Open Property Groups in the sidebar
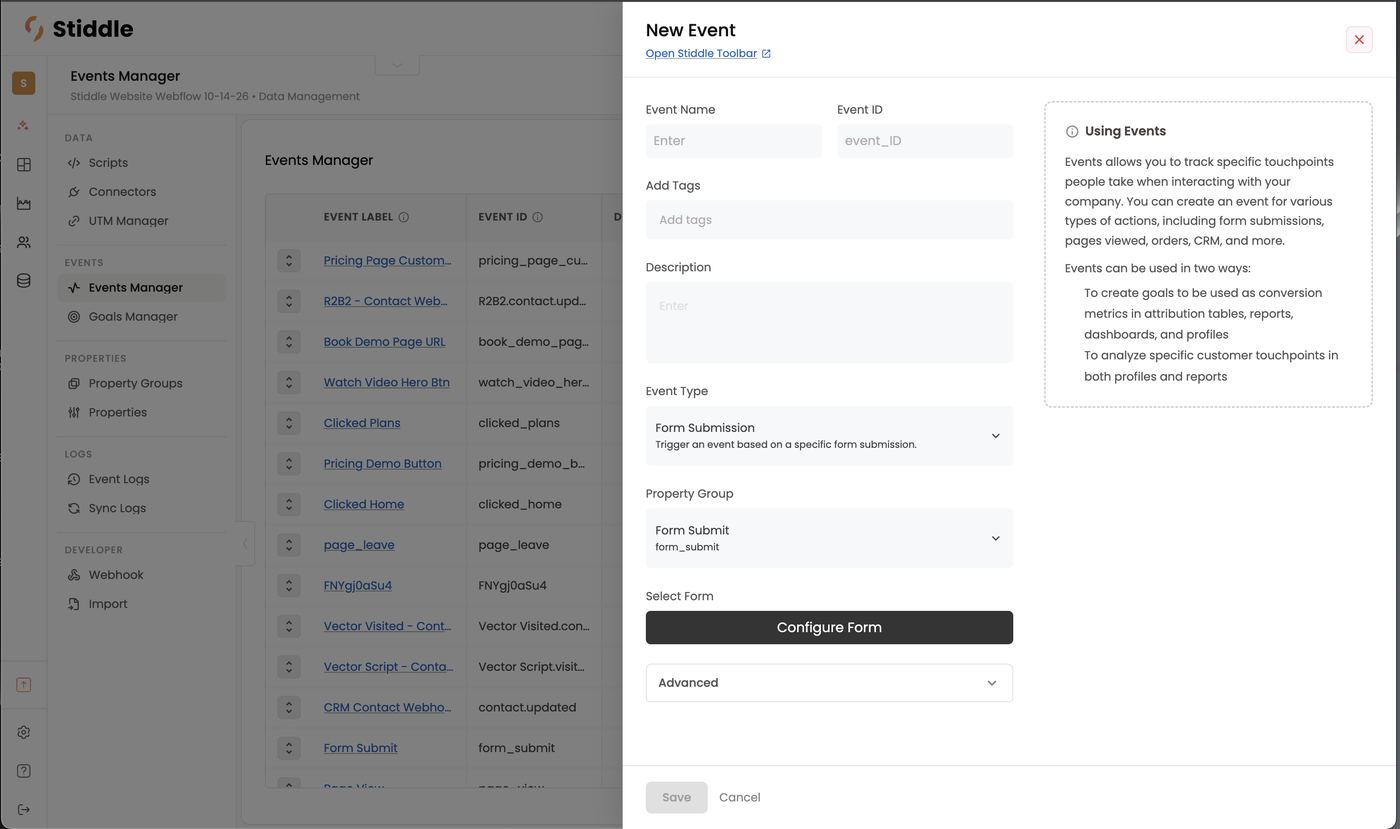The image size is (1400, 829). pyautogui.click(x=135, y=383)
